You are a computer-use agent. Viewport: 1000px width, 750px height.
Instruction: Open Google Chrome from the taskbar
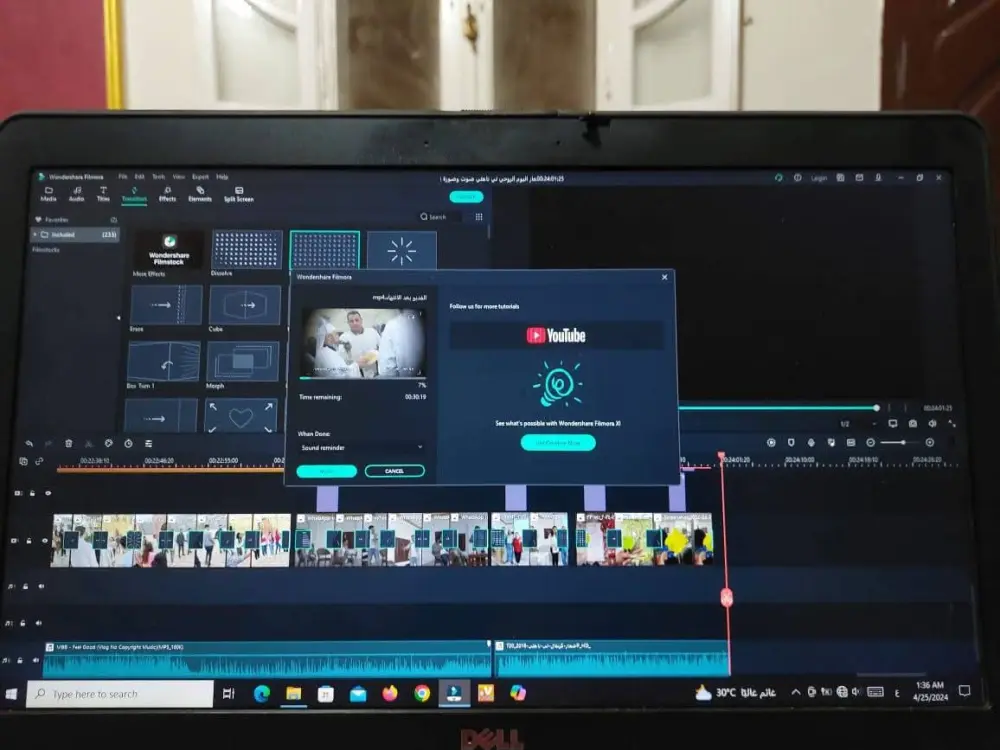click(x=422, y=693)
